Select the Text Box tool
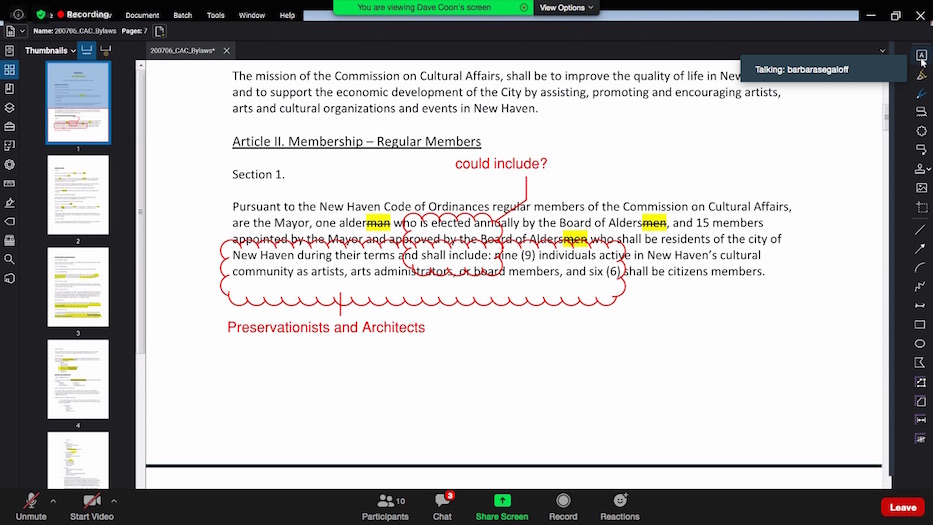This screenshot has height=525, width=933. point(921,55)
